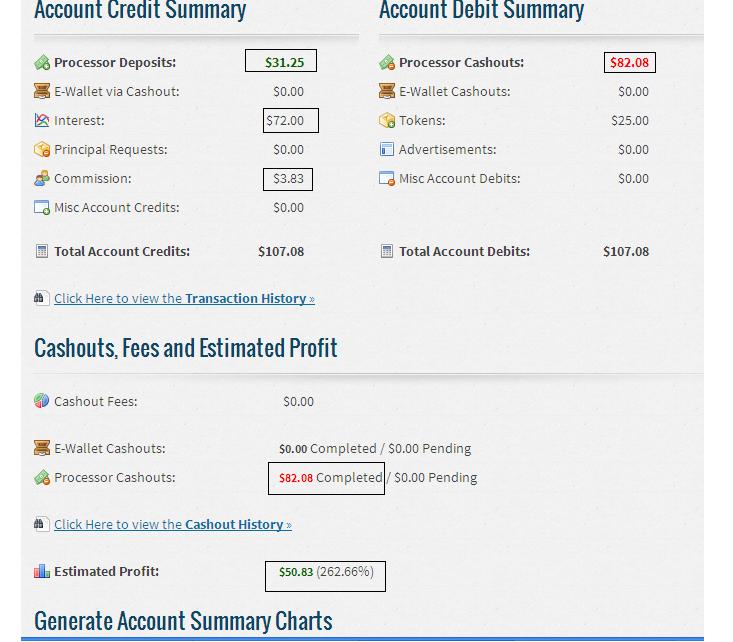Click the Principal Requests icon
Viewport: 733px width, 642px height.
click(42, 150)
